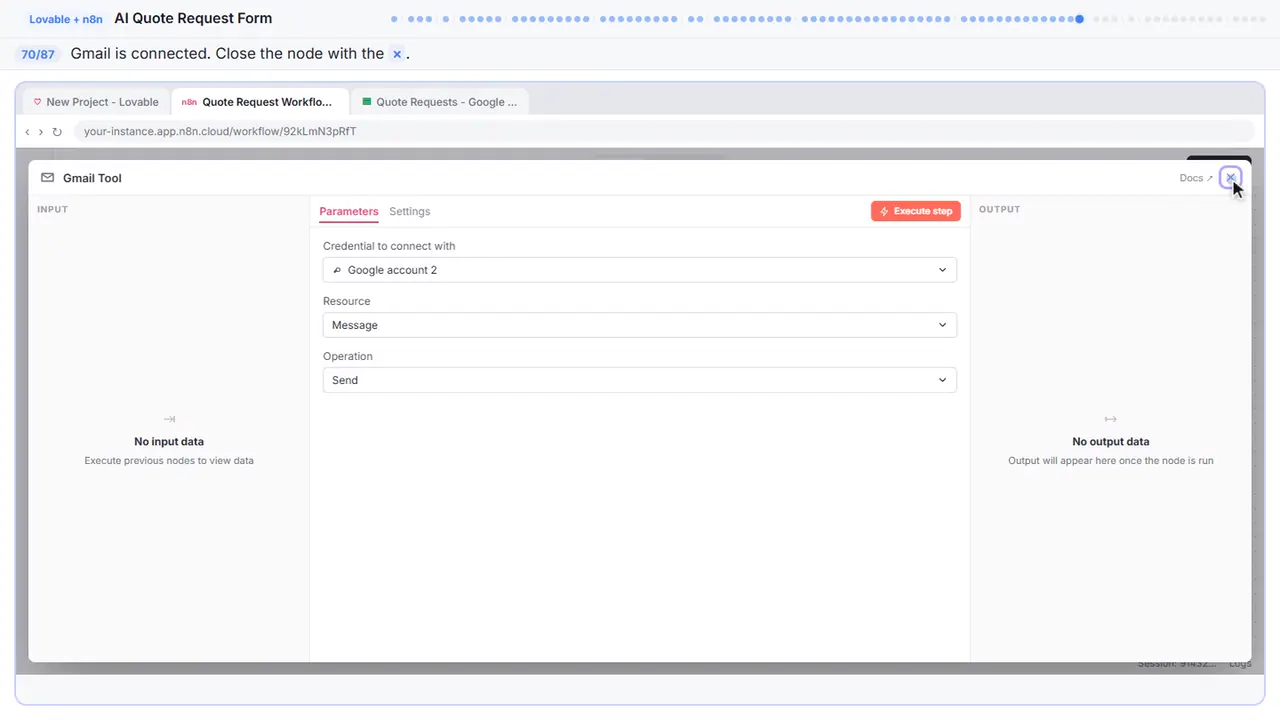Click the no input data arrow icon
This screenshot has width=1280, height=720.
click(169, 419)
